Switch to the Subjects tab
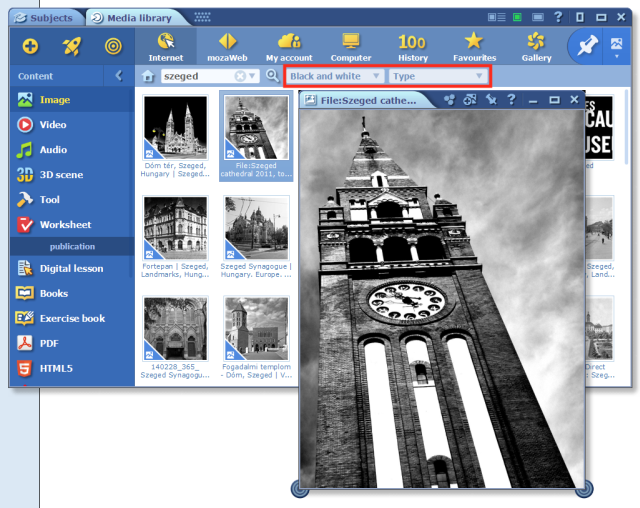 [x=43, y=17]
